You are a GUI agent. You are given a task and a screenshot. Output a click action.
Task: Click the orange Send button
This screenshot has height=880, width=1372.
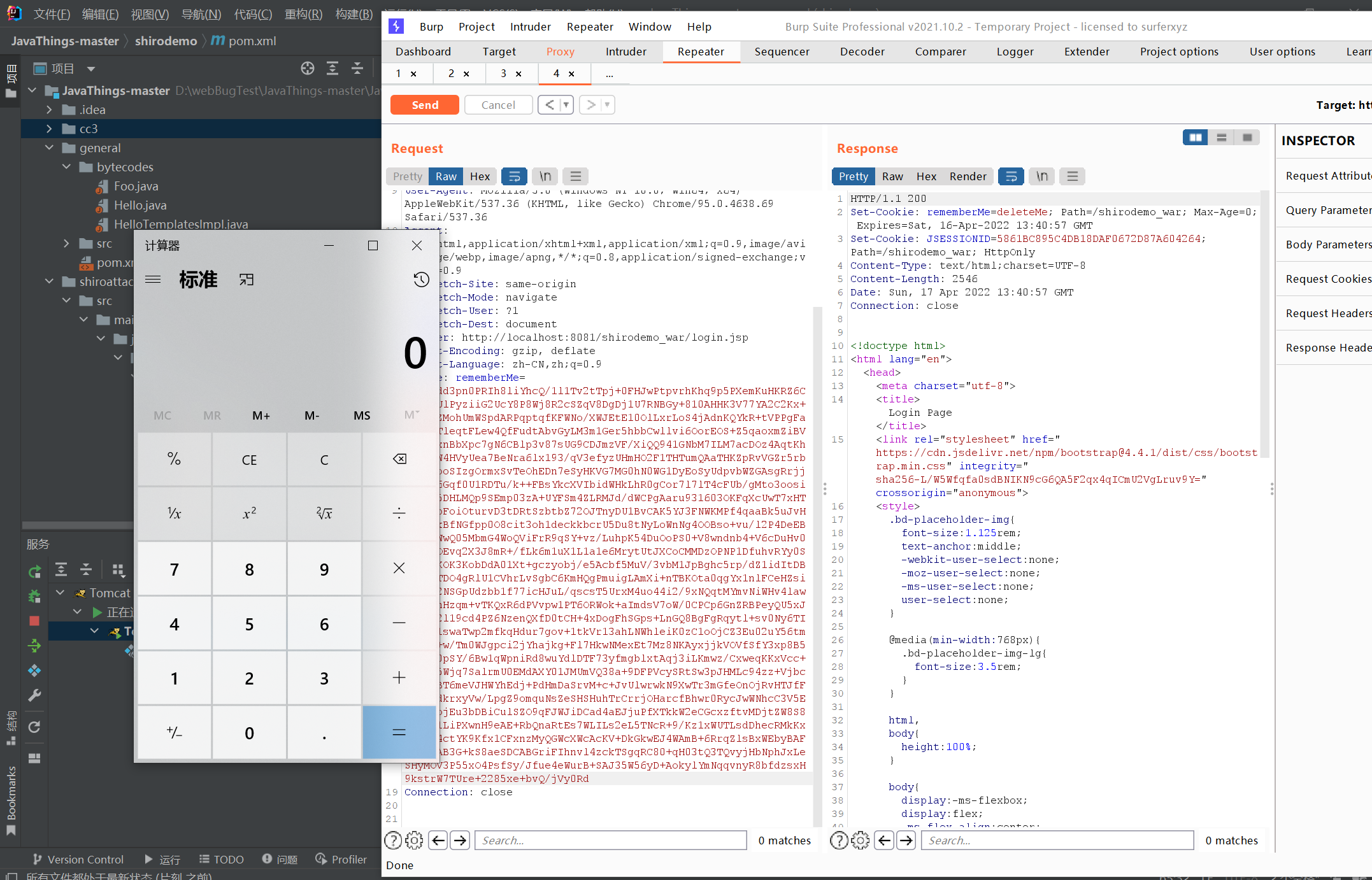click(424, 104)
